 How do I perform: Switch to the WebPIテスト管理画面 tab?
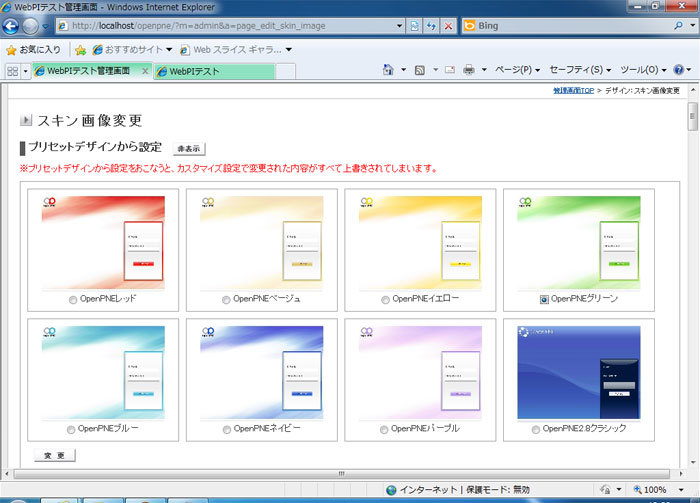point(88,71)
